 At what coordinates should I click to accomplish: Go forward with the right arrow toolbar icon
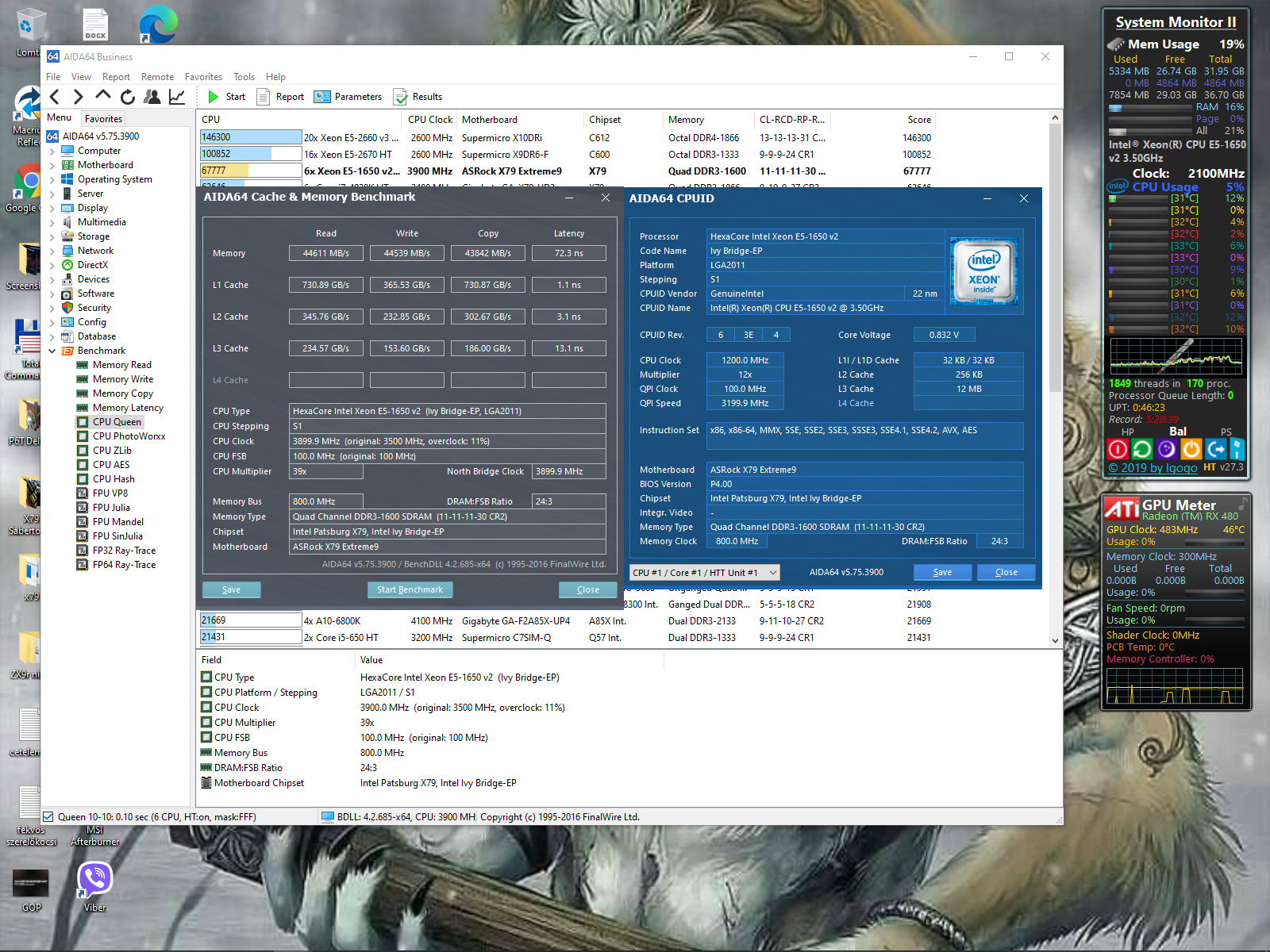(x=78, y=97)
